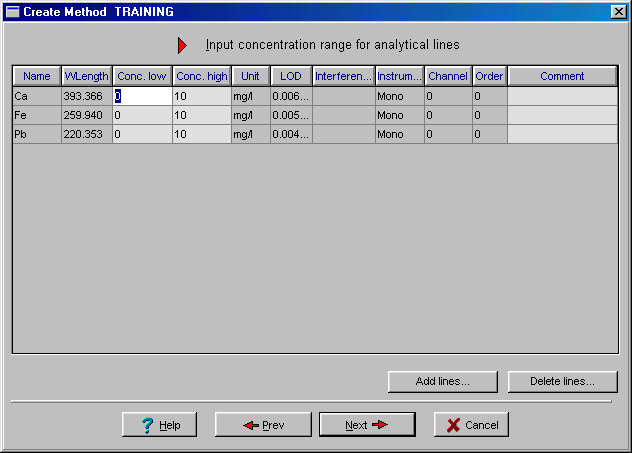Click the Mono instrument cell for Pb
Image resolution: width=632 pixels, height=453 pixels.
[399, 134]
